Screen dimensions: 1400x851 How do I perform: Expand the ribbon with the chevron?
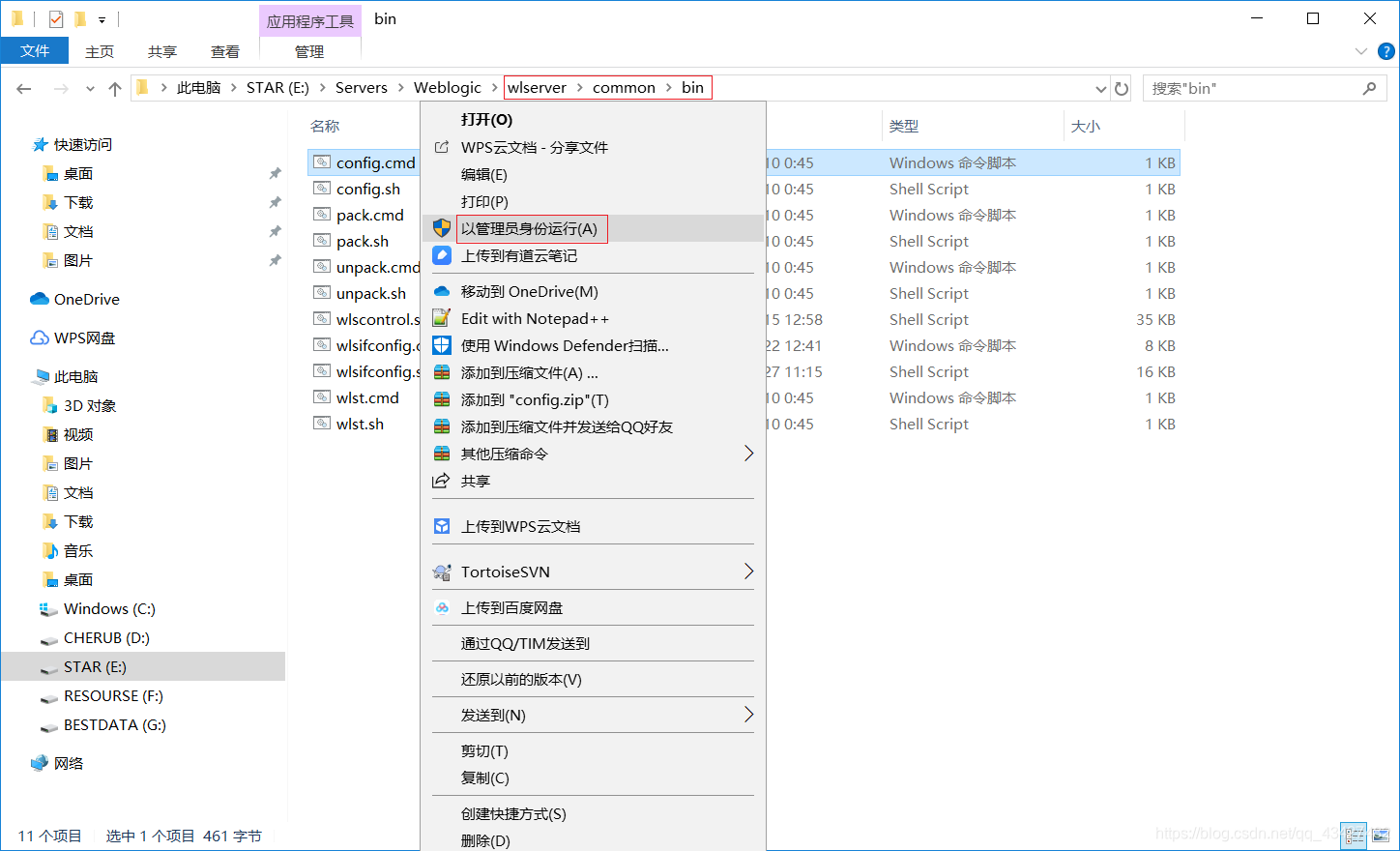[x=1361, y=51]
